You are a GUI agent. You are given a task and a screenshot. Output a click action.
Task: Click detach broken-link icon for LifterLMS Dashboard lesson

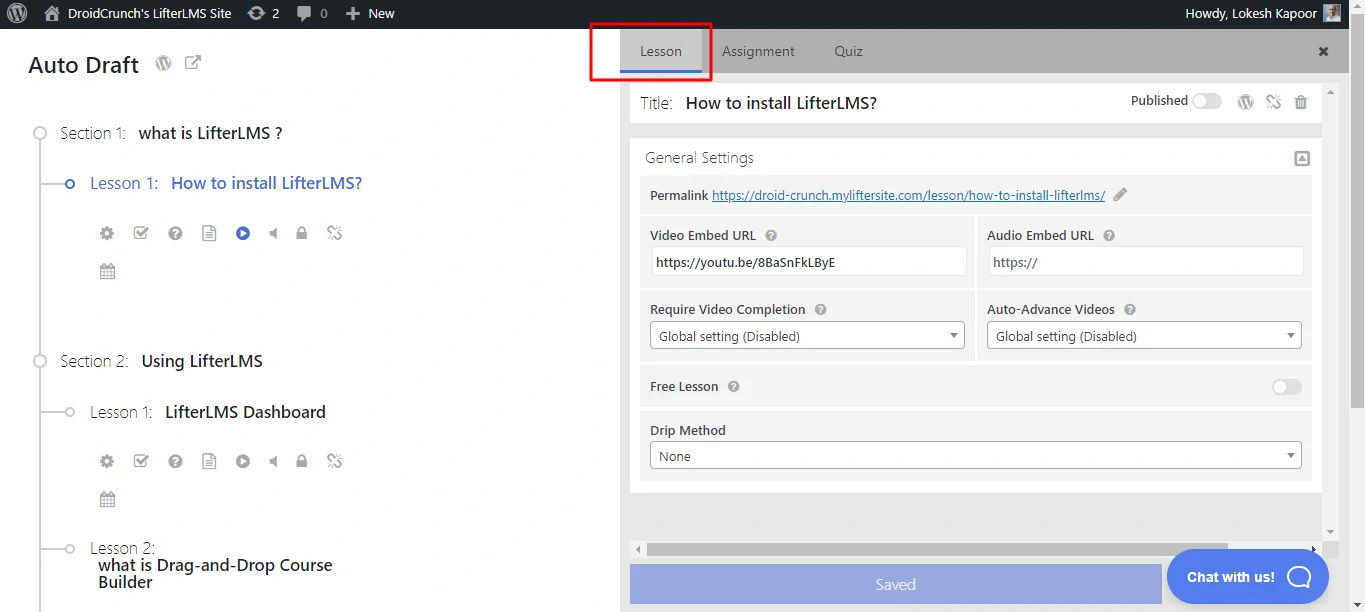click(335, 461)
